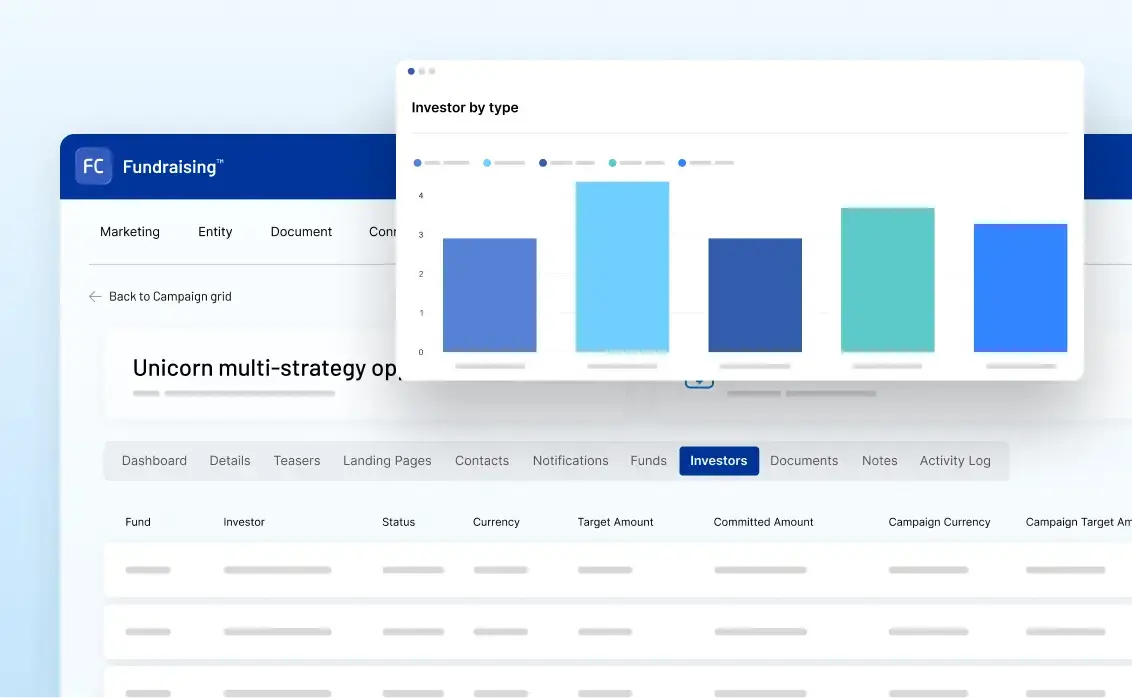Switch to the Dashboard tab
1132x698 pixels.
click(154, 461)
